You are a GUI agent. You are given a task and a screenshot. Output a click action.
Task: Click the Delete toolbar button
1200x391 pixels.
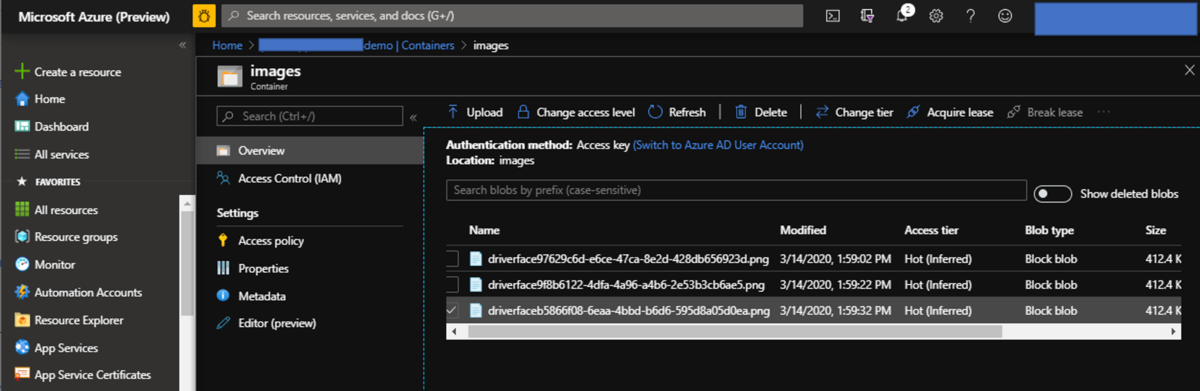[761, 112]
